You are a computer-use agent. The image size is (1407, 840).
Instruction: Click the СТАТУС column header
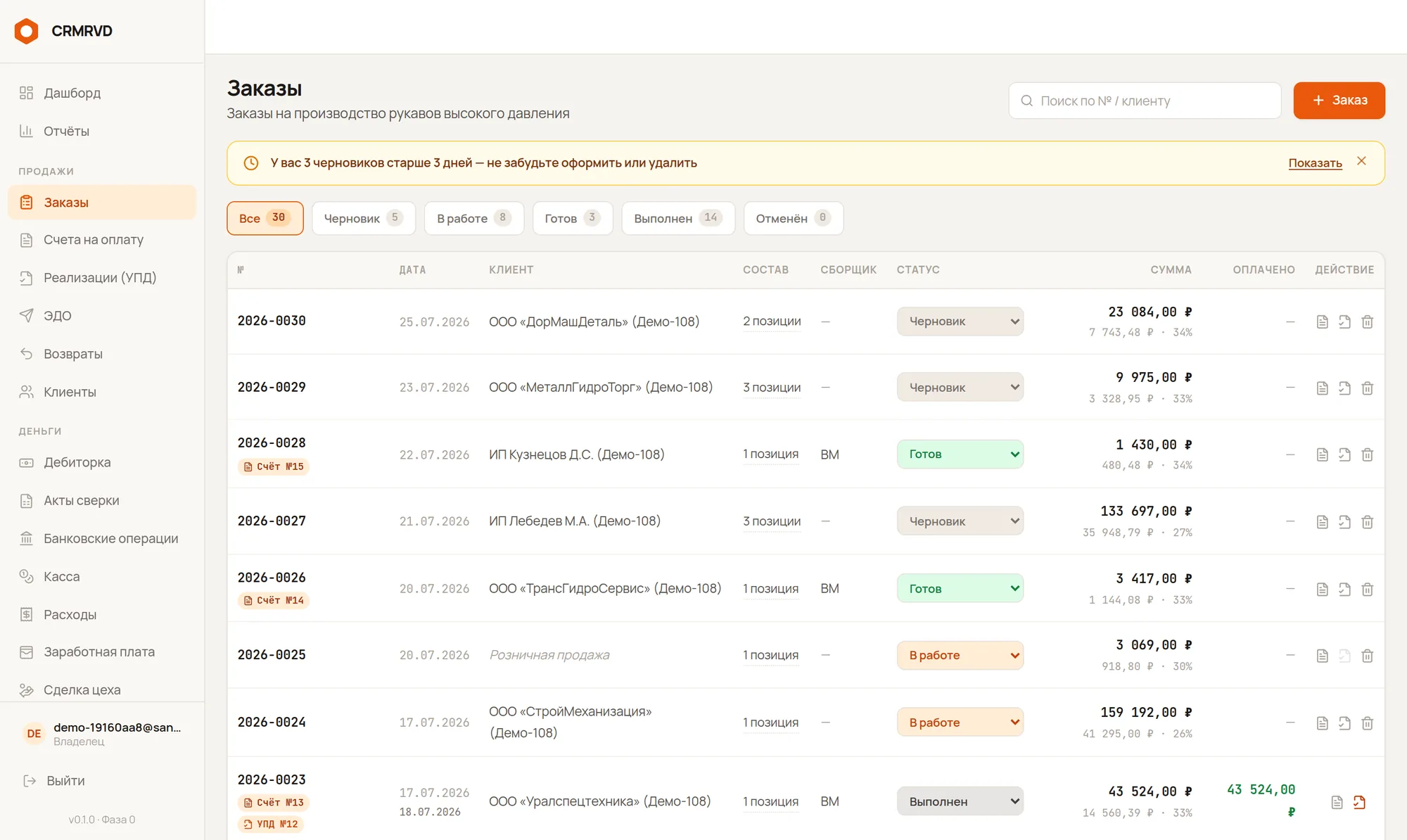(918, 270)
